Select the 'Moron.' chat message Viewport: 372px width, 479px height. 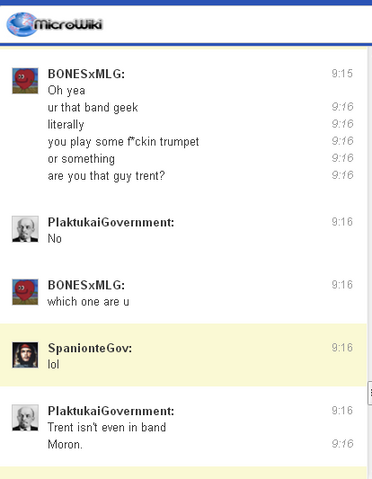pos(65,444)
